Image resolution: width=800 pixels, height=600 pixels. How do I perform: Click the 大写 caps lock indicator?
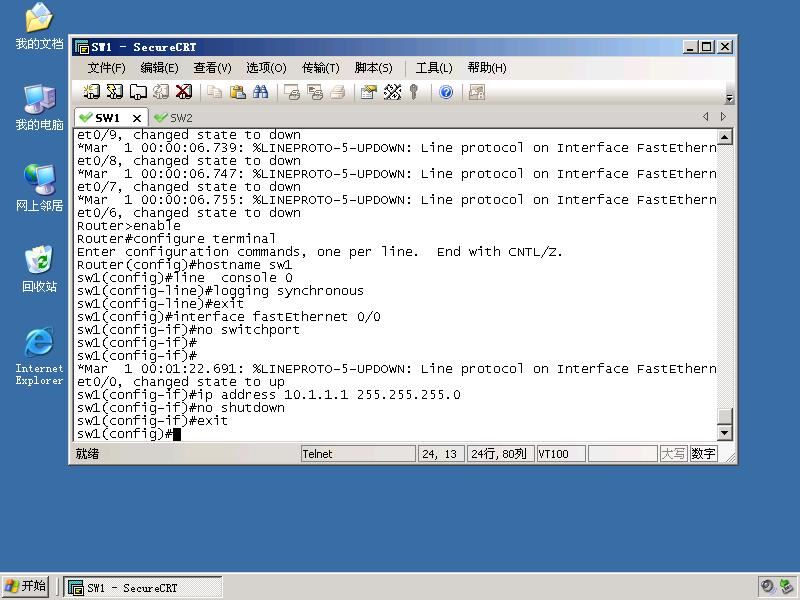click(x=673, y=454)
